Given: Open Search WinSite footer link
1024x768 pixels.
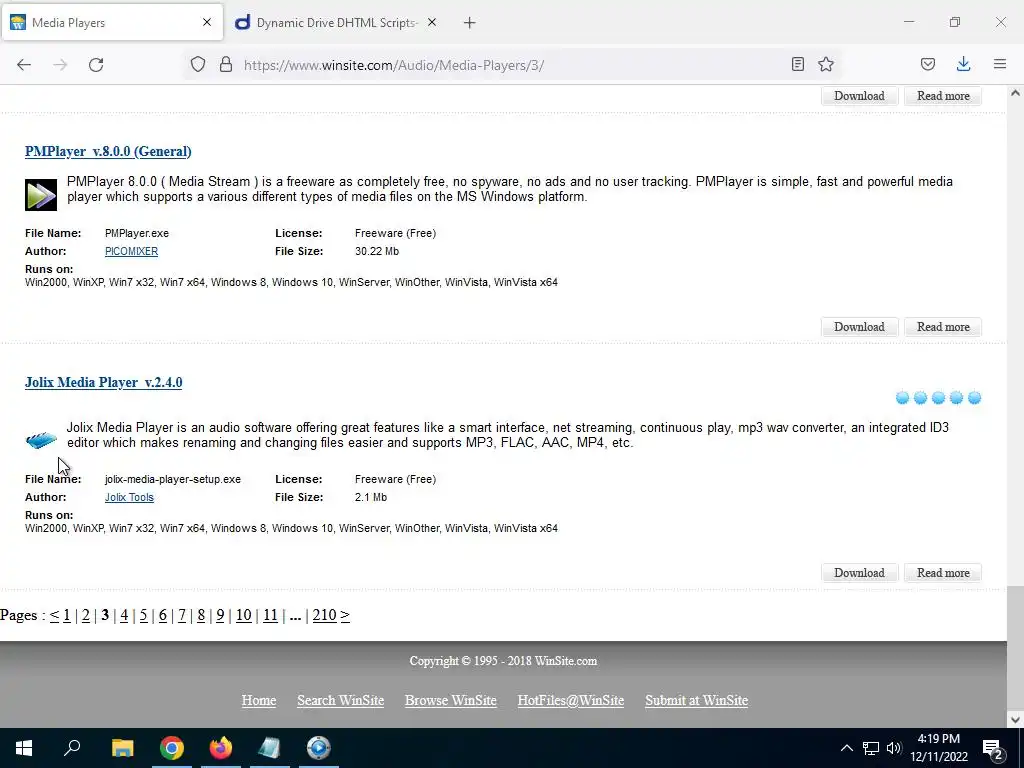Looking at the screenshot, I should 340,701.
